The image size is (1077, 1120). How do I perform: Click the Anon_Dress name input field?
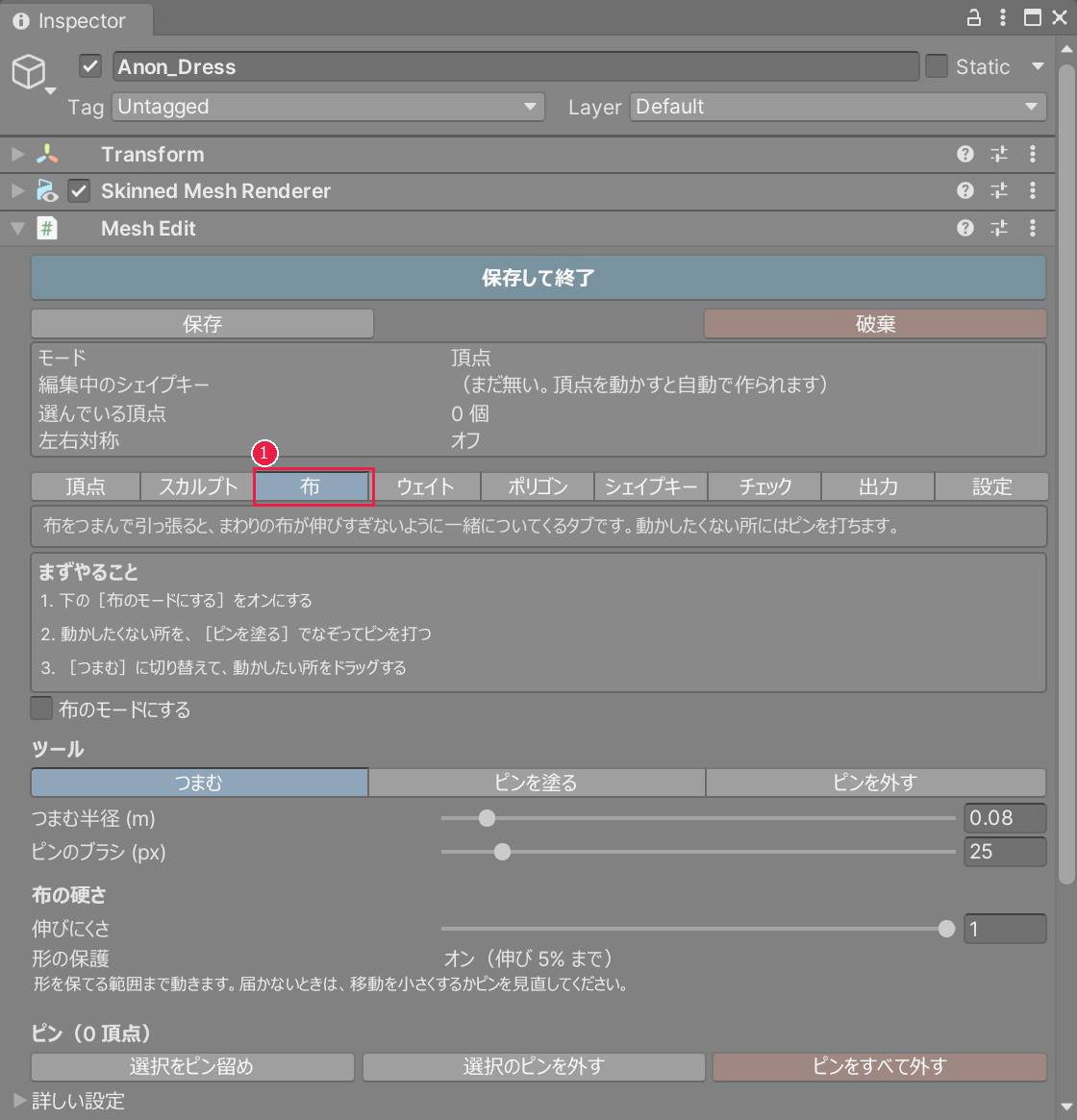click(x=515, y=66)
